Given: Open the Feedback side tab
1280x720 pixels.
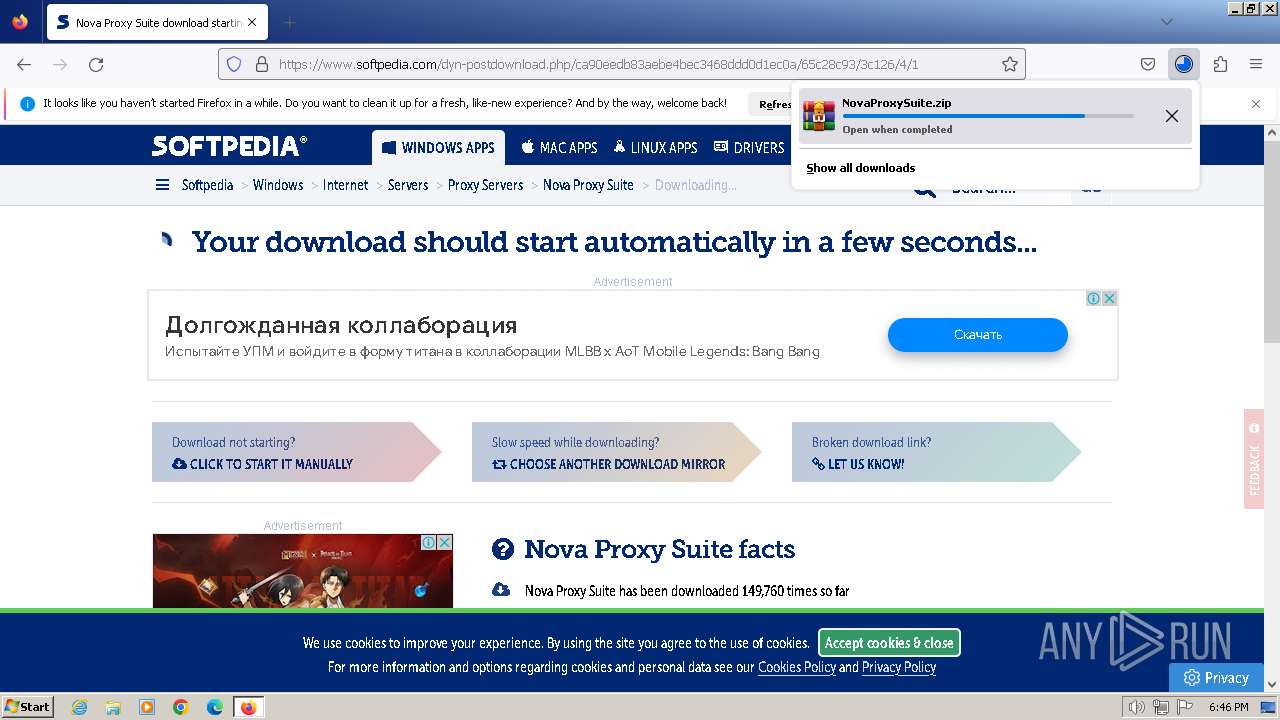Looking at the screenshot, I should (x=1254, y=459).
